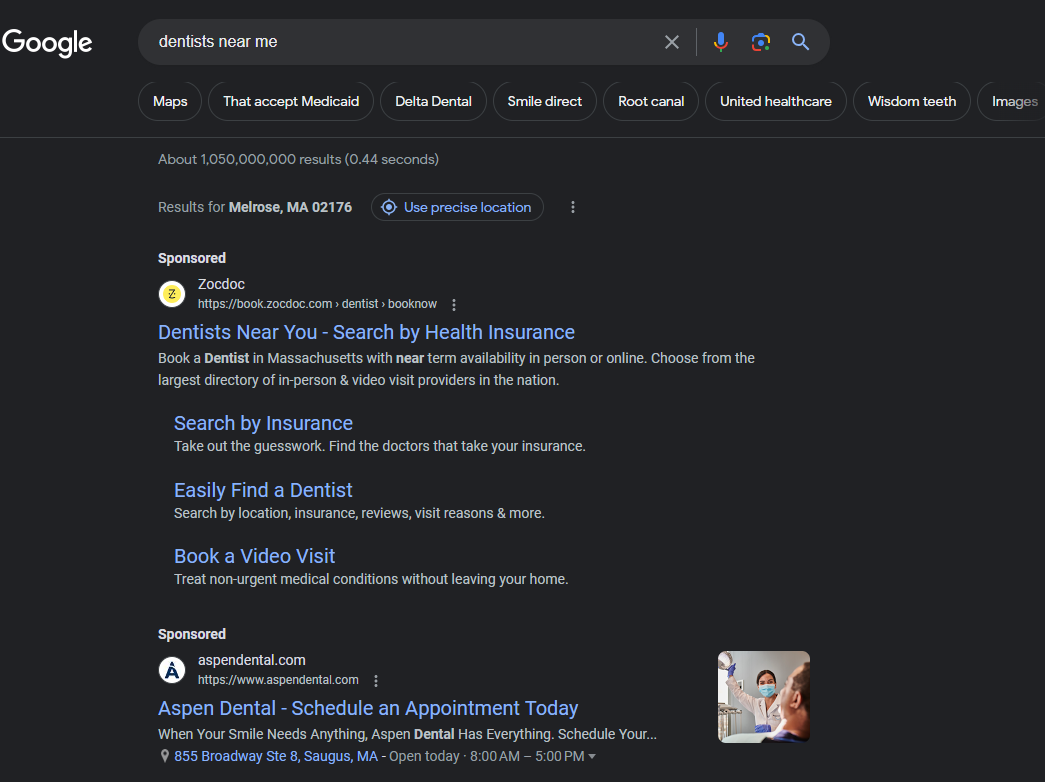This screenshot has height=782, width=1045.
Task: Select the Root canal chip
Action: pos(651,101)
